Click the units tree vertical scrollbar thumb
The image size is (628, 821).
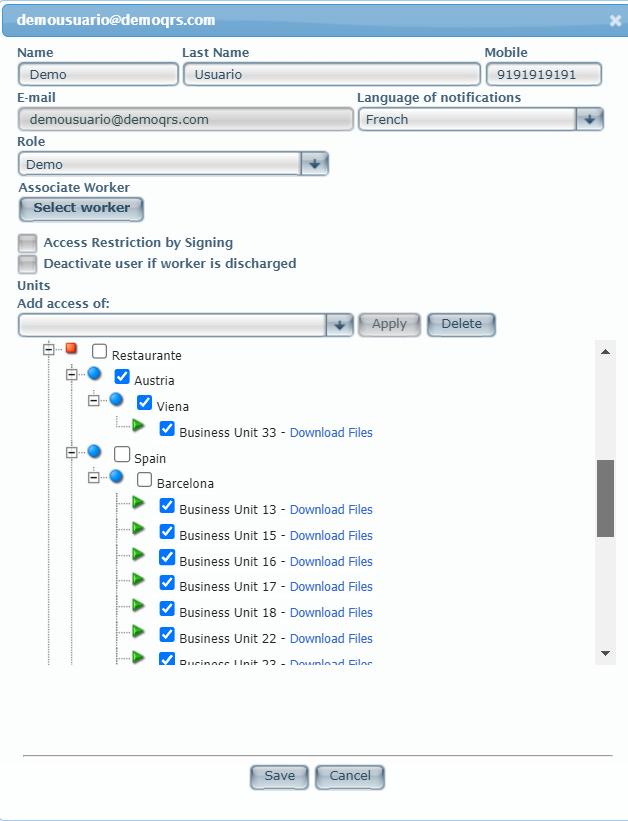pyautogui.click(x=605, y=498)
